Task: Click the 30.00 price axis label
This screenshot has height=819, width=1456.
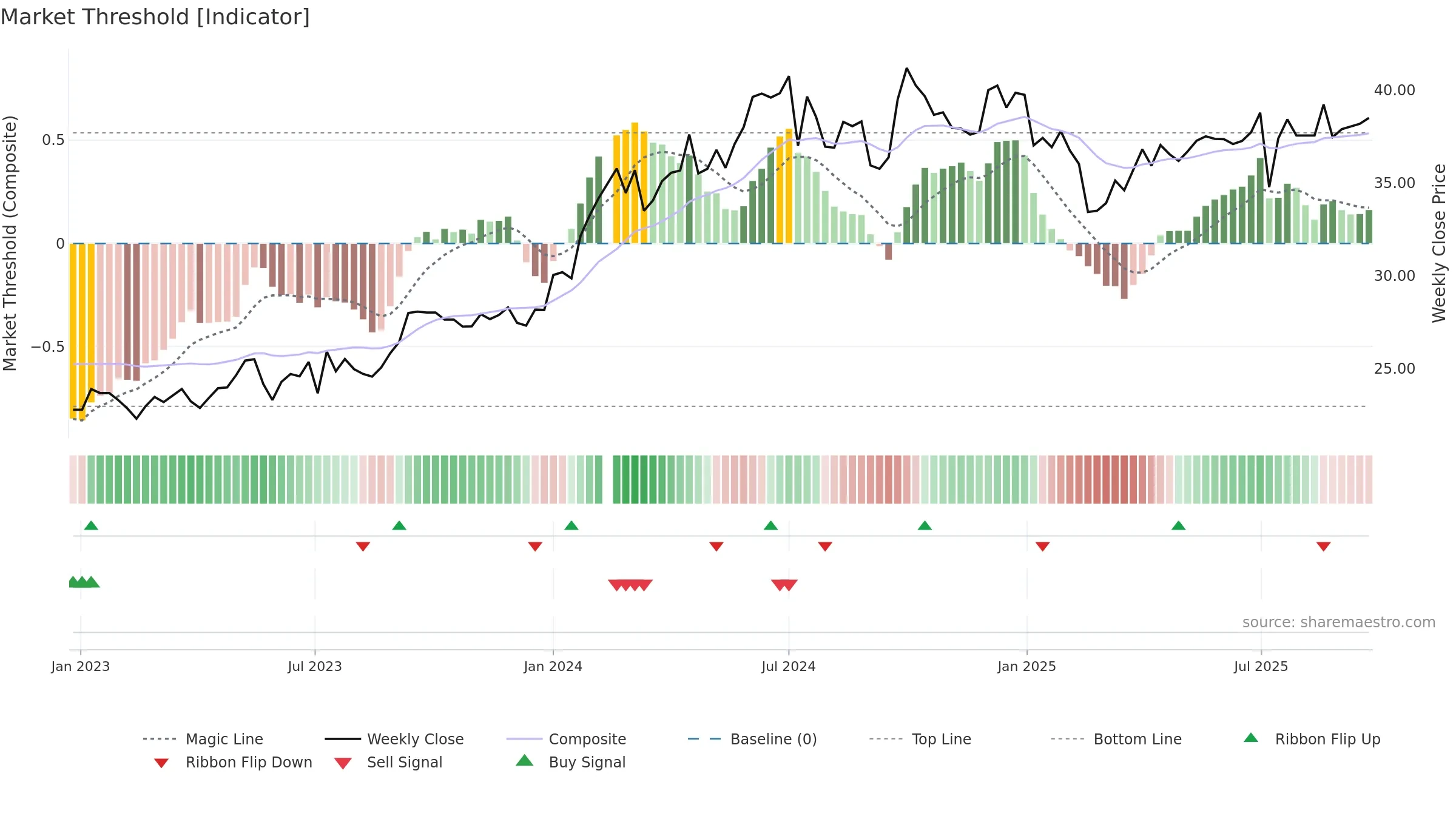Action: [x=1394, y=276]
